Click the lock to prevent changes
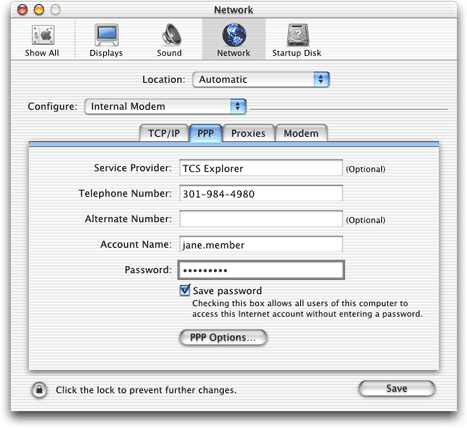Image resolution: width=467 pixels, height=428 pixels. tap(39, 389)
